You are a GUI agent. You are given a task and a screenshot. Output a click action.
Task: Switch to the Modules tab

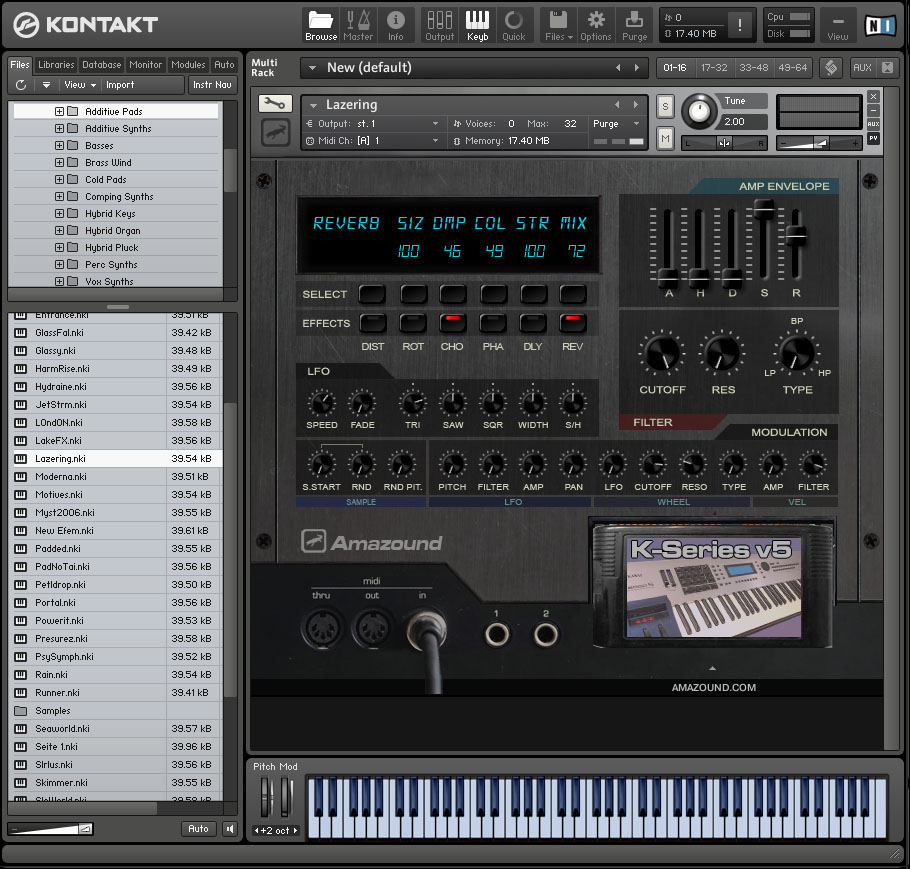(x=188, y=64)
